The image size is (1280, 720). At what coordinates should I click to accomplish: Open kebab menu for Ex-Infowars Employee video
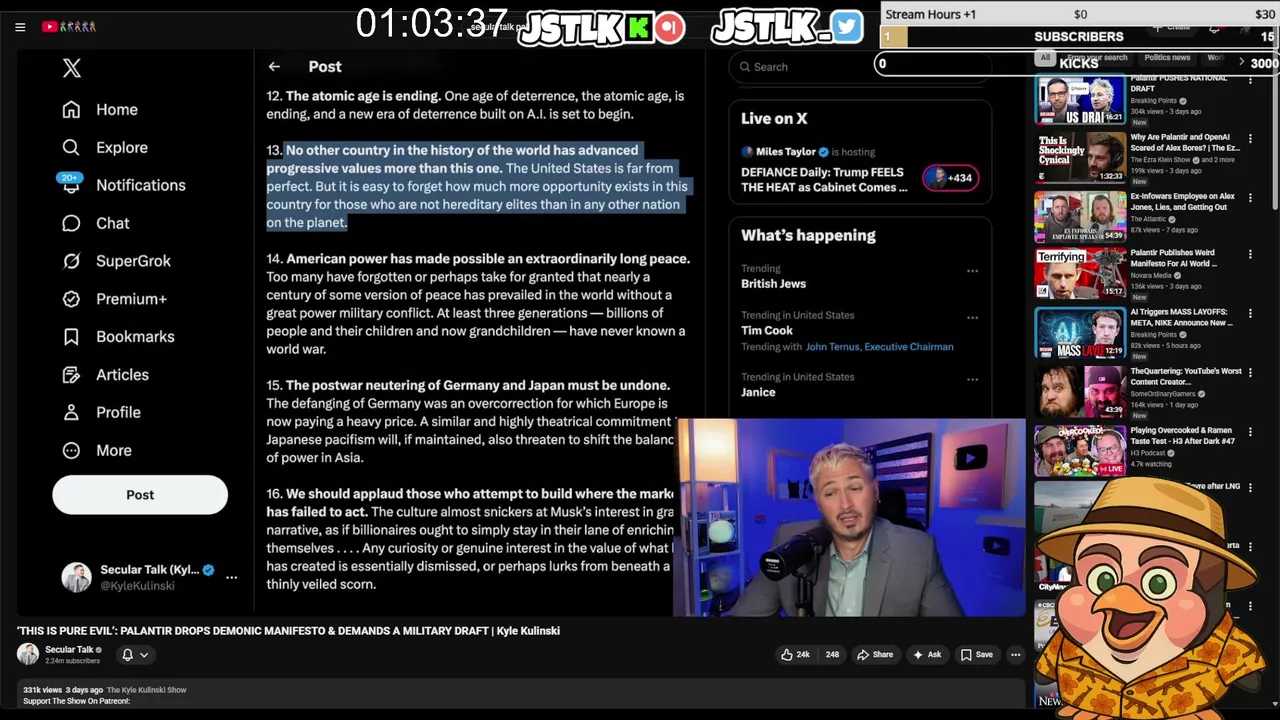1250,197
